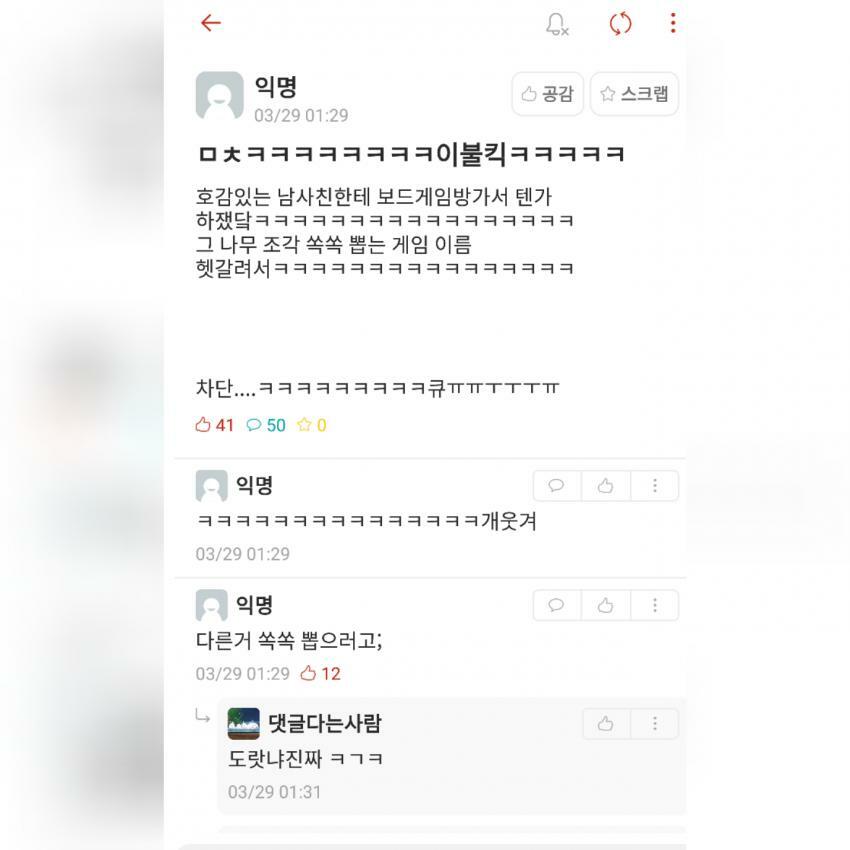Refresh the post with the circular arrows
The image size is (850, 850).
[620, 23]
